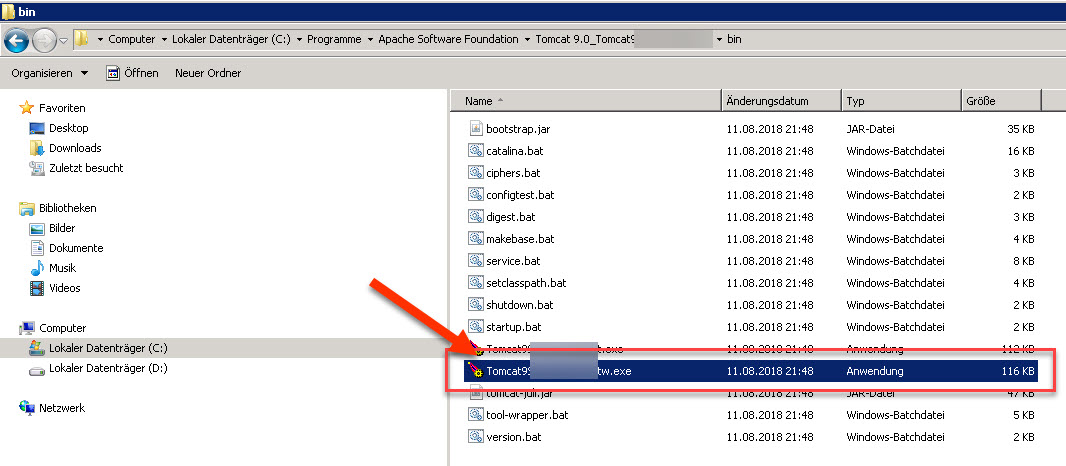The width and height of the screenshot is (1066, 466).
Task: Click the file name tool-wrapper.bat
Action: [527, 414]
